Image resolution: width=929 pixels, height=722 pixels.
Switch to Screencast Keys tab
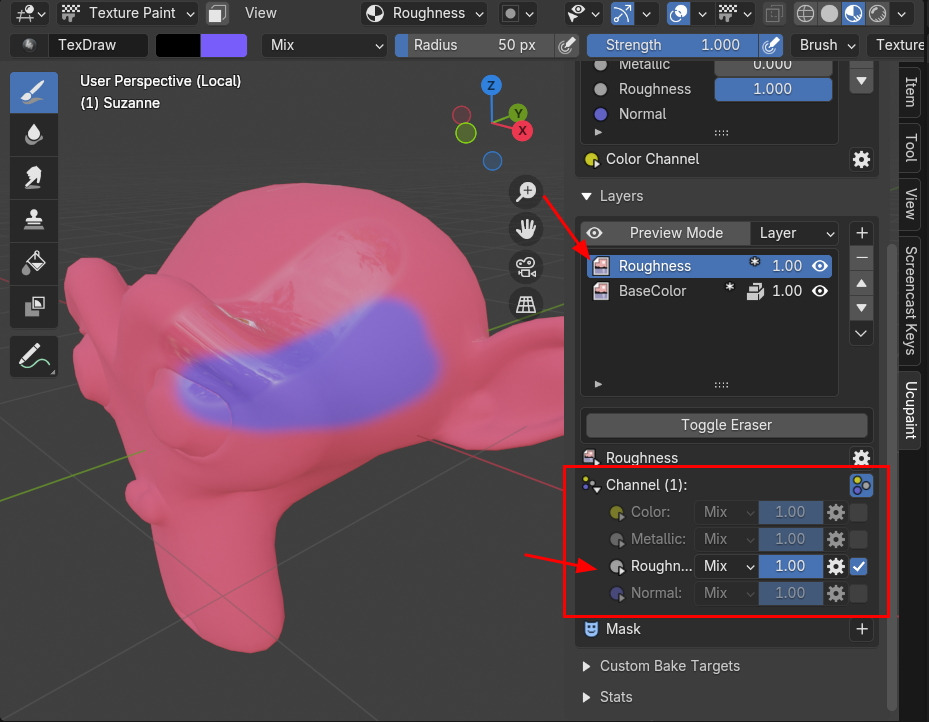[x=911, y=301]
